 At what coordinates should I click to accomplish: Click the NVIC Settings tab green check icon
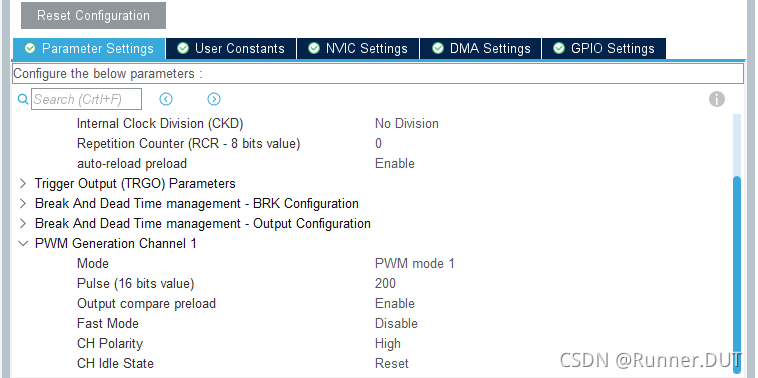314,48
